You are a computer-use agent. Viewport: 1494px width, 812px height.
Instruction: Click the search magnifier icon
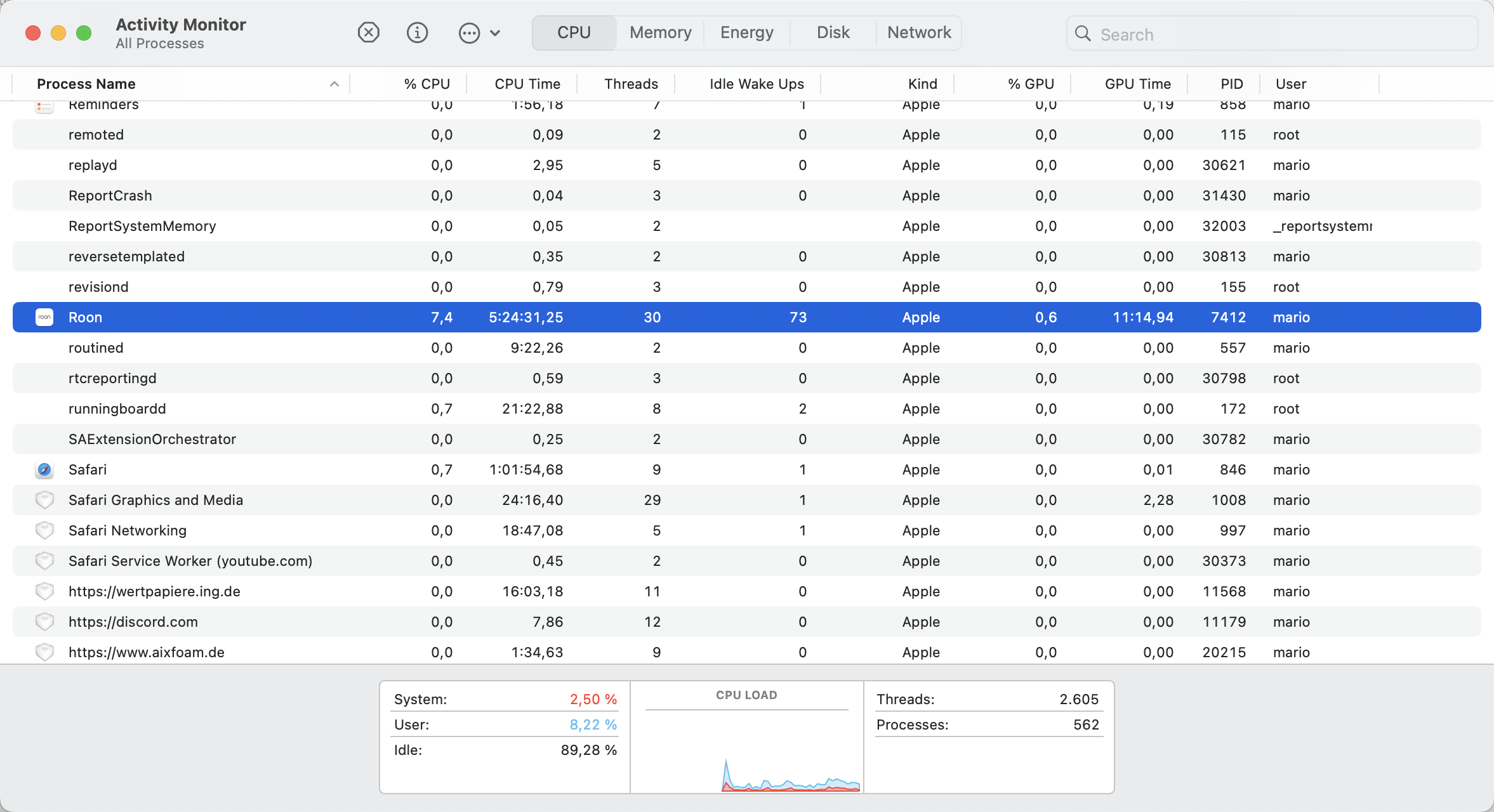(1083, 34)
